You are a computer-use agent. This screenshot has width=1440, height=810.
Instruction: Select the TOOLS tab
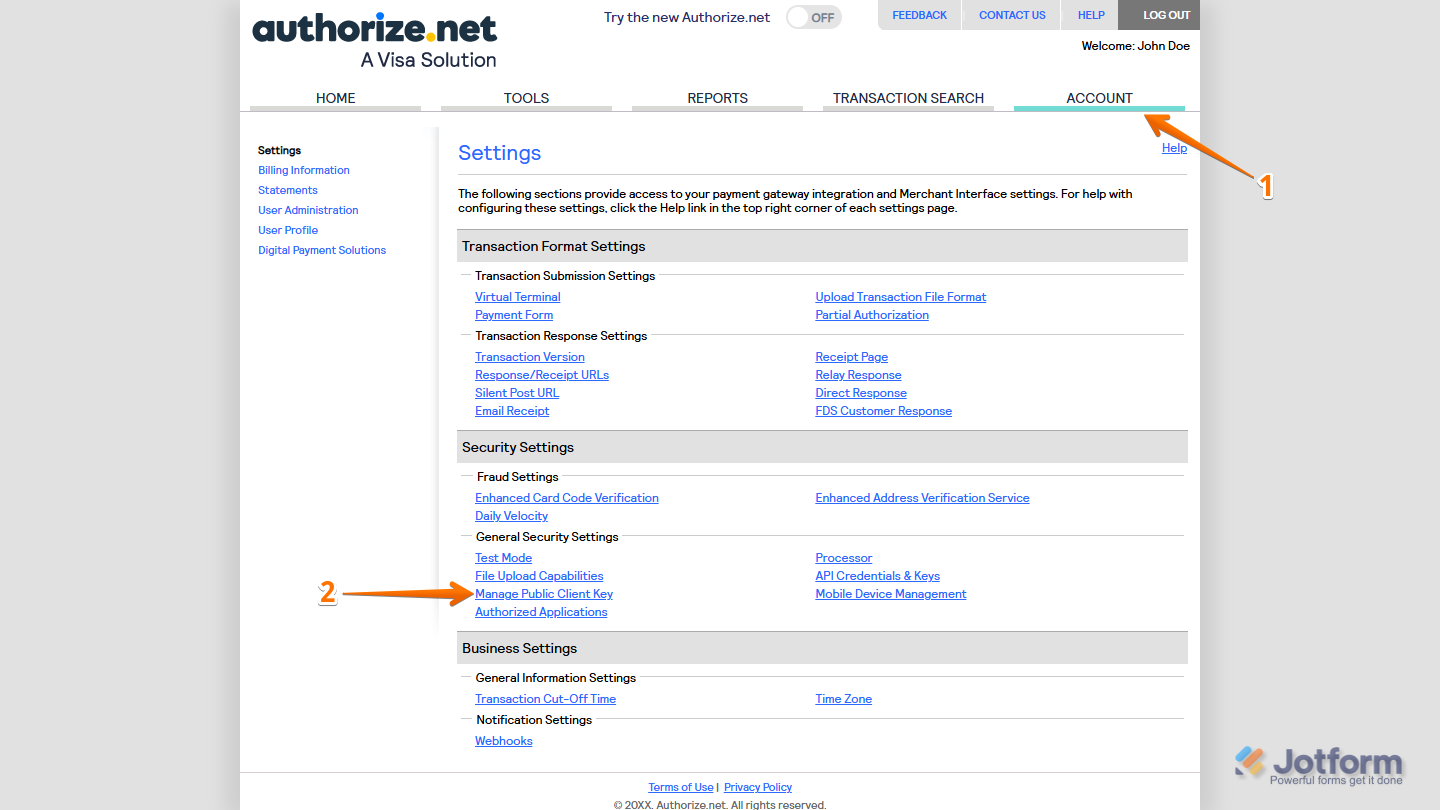click(x=526, y=97)
